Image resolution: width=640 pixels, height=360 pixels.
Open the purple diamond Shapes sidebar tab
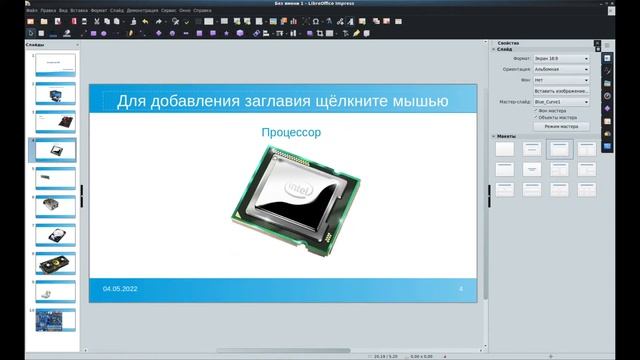pos(607,109)
